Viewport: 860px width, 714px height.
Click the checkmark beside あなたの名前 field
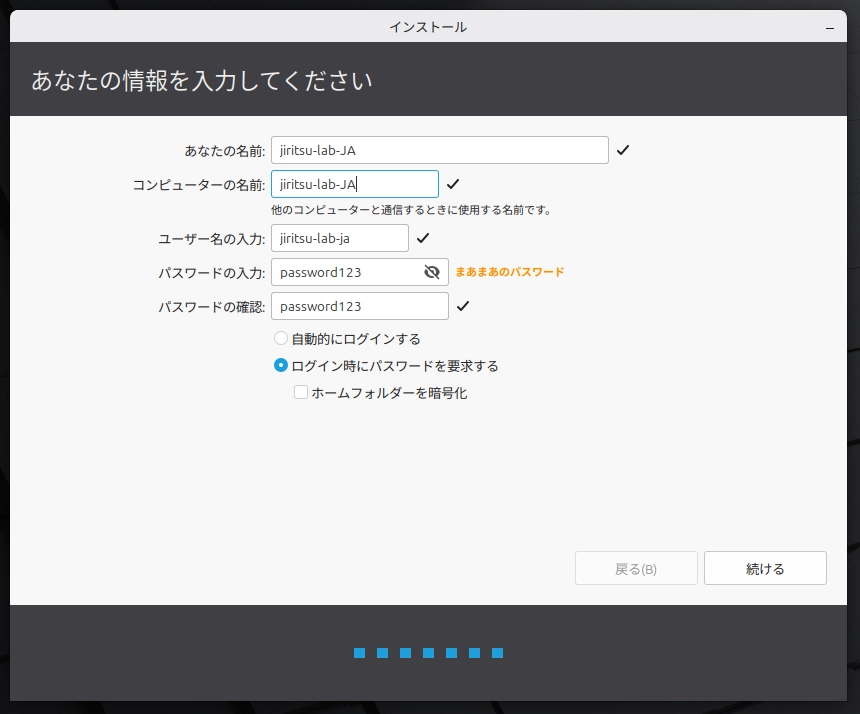click(x=623, y=150)
